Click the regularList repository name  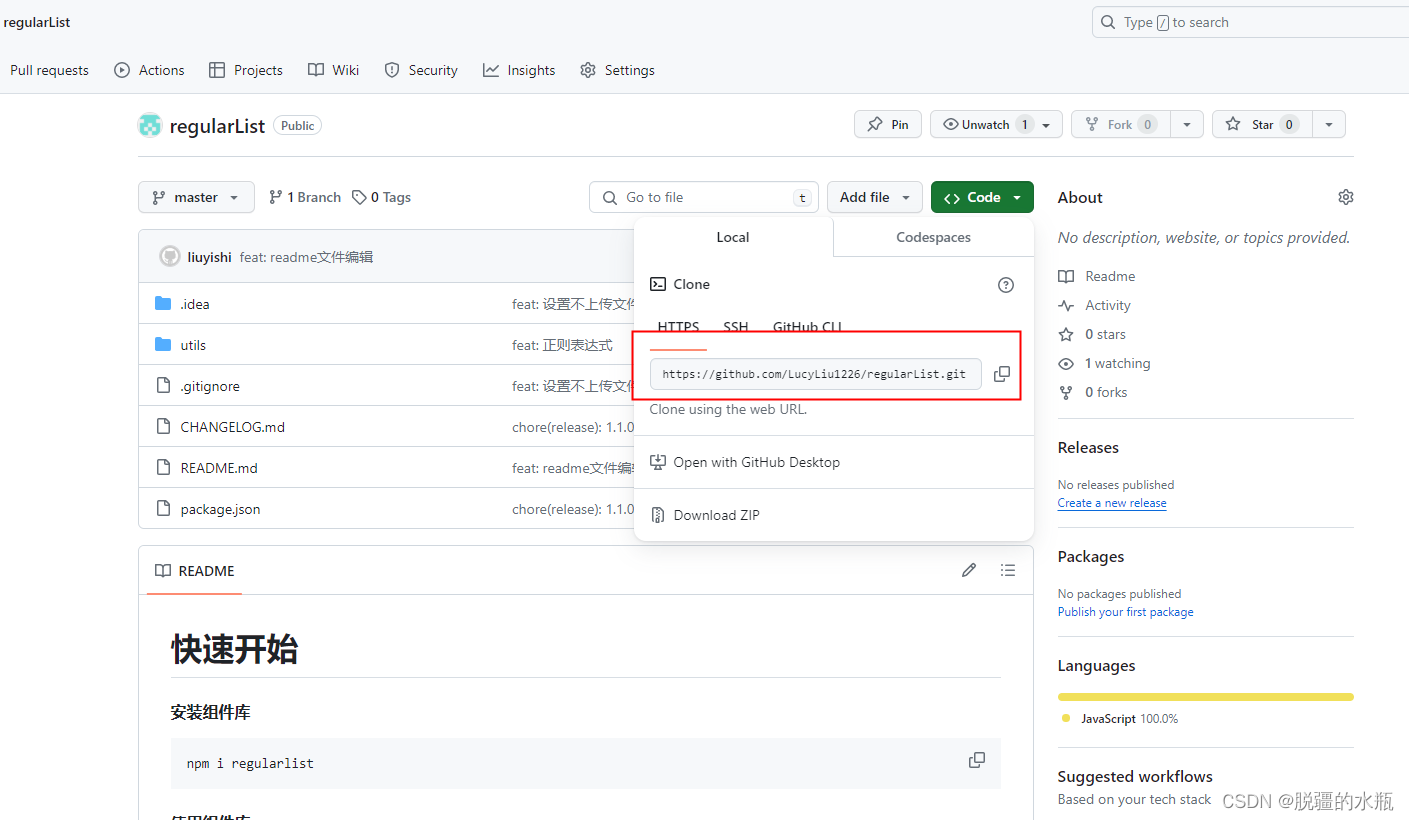pos(217,126)
